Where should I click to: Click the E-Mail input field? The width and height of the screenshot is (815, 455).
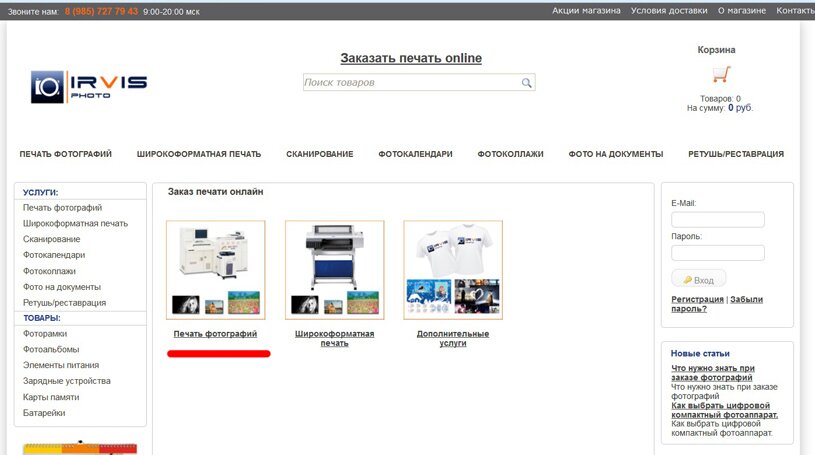(717, 220)
